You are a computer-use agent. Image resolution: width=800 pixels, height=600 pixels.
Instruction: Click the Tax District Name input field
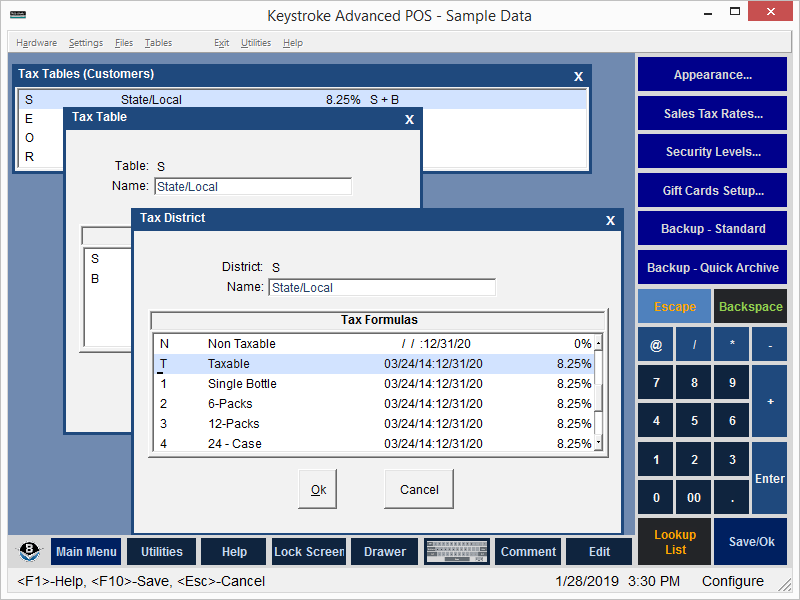click(x=382, y=287)
